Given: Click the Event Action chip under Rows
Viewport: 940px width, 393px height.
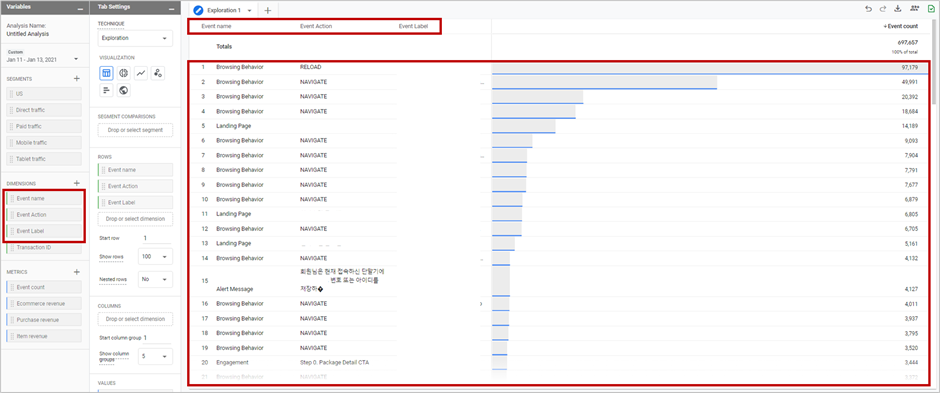Looking at the screenshot, I should (x=135, y=186).
